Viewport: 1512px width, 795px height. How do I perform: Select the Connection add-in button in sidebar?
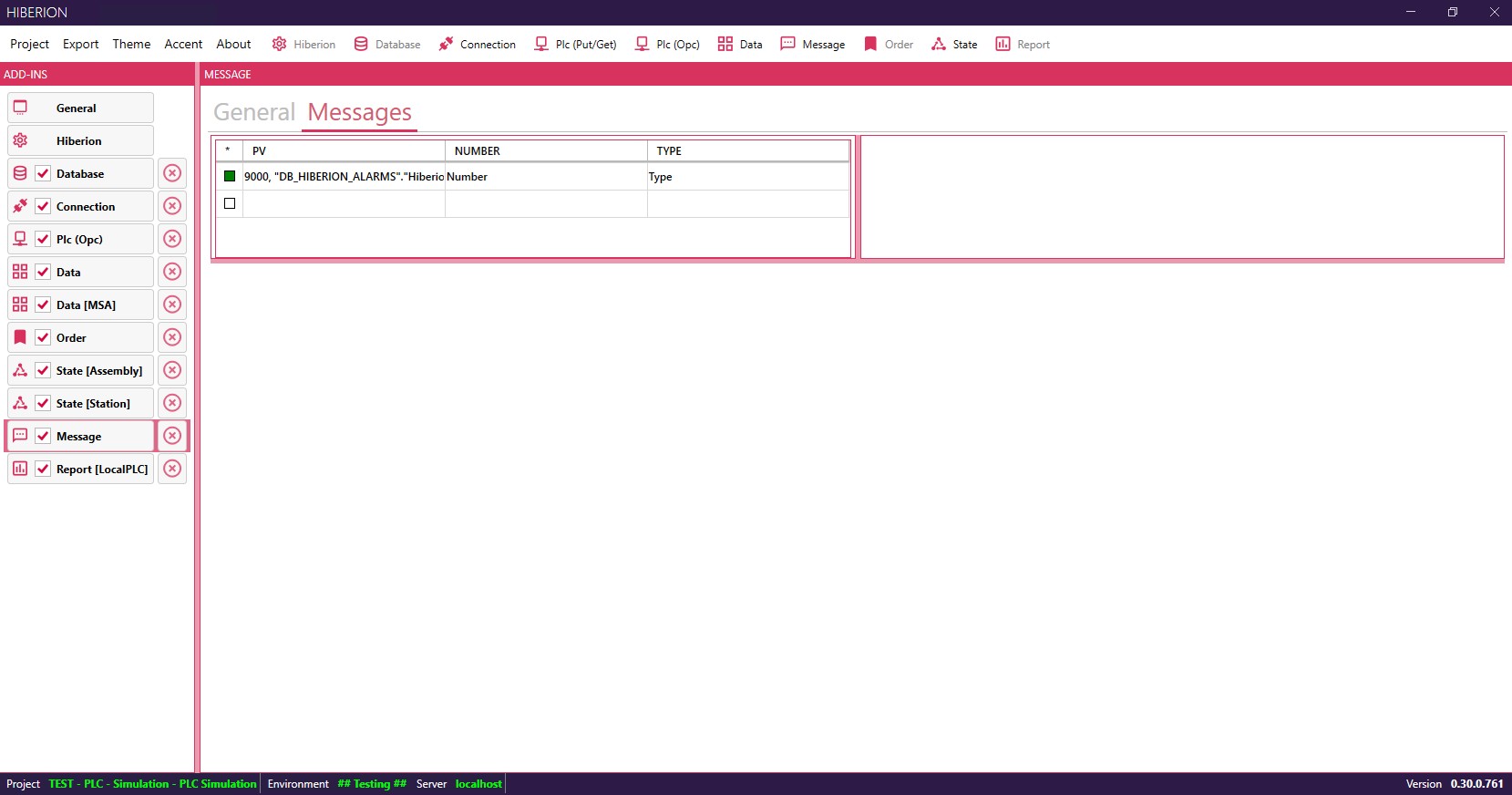click(x=80, y=206)
